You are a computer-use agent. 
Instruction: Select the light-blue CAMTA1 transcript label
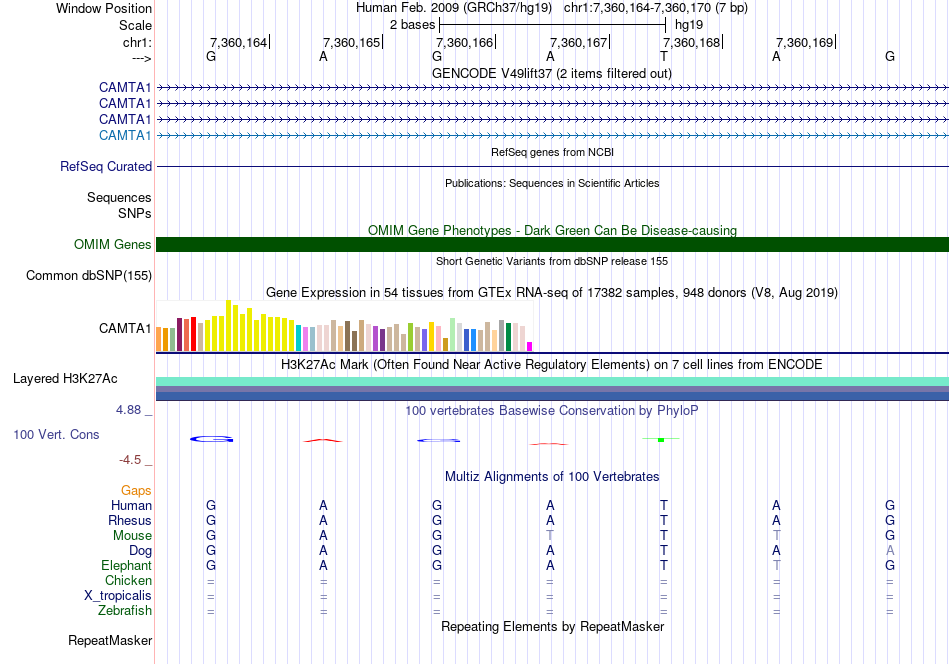tap(125, 135)
